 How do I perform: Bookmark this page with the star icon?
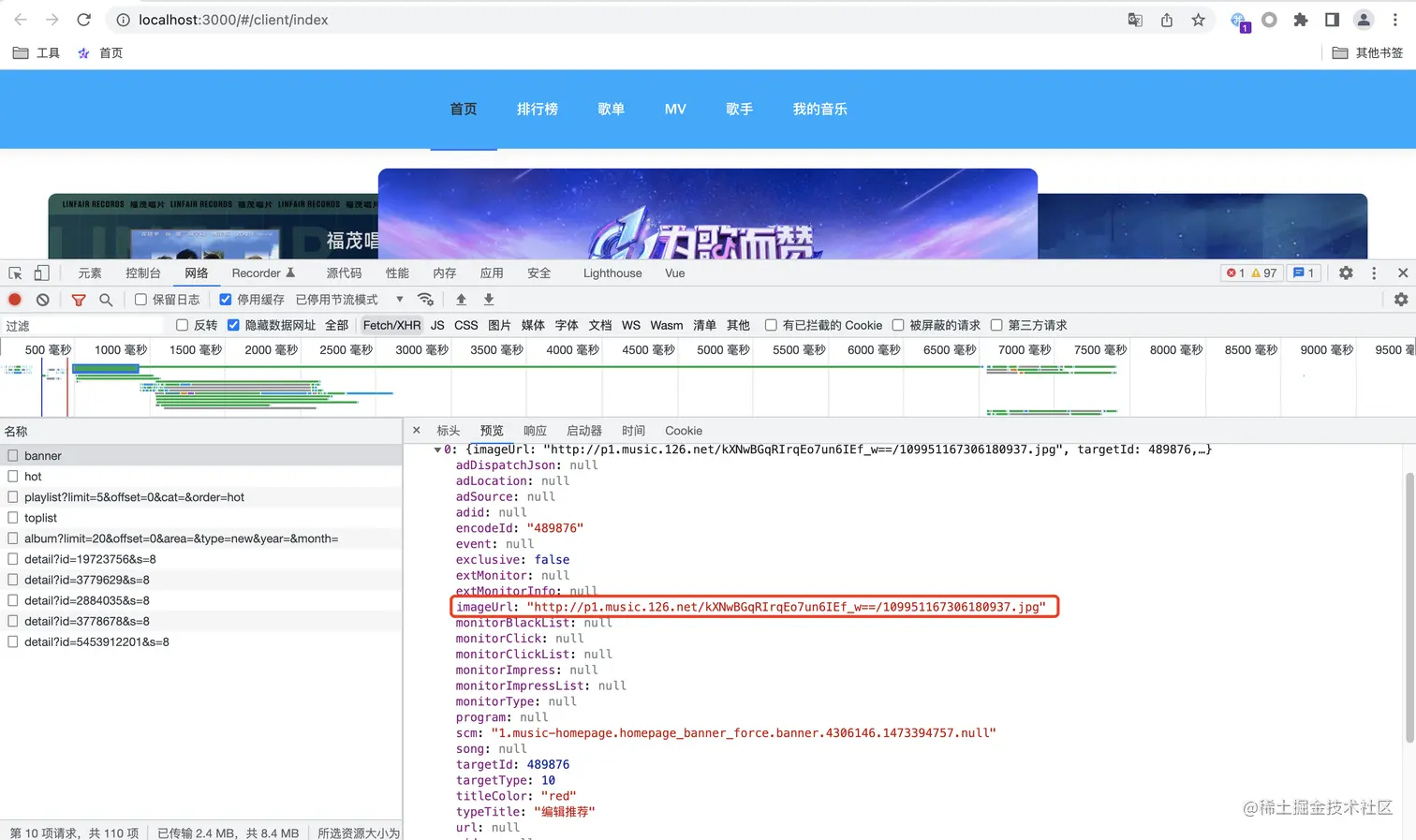pyautogui.click(x=1199, y=20)
